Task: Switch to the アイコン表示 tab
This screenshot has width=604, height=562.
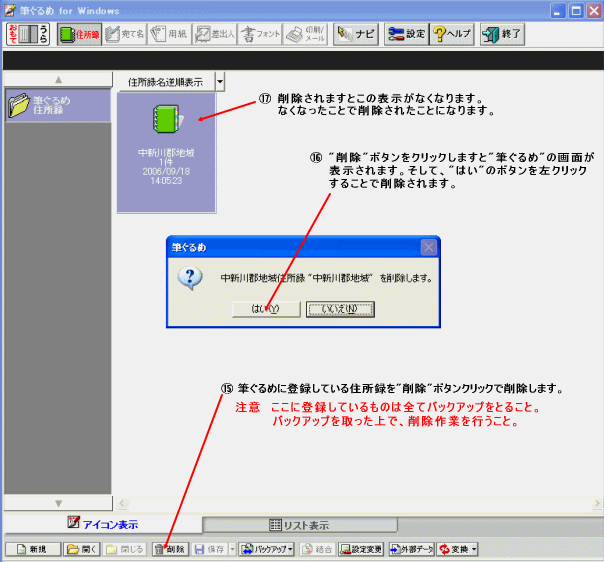Action: click(103, 524)
